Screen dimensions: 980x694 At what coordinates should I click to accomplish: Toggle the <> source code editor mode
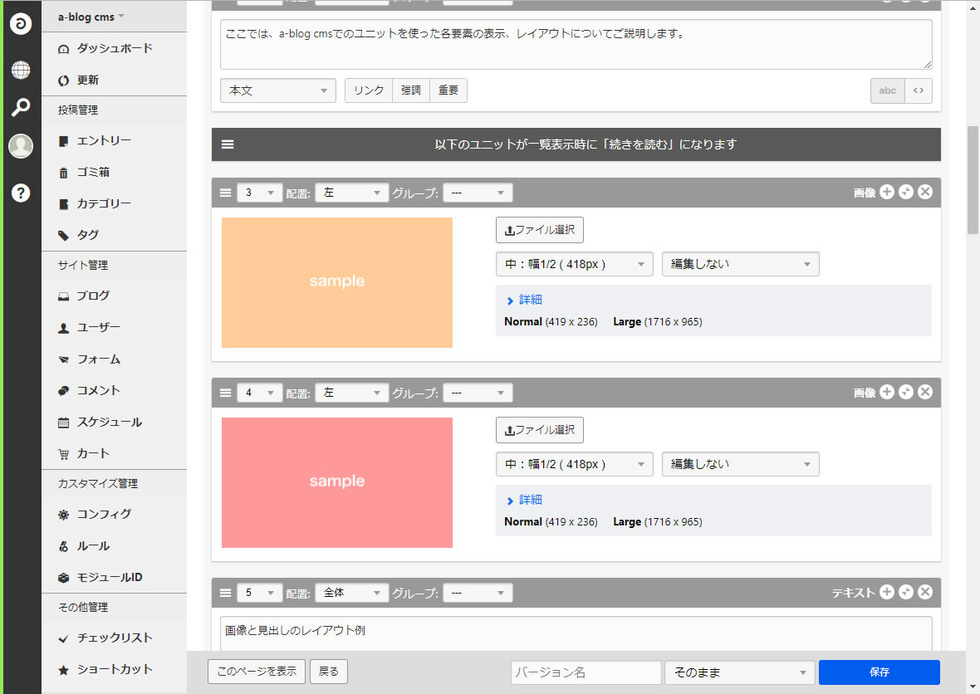[x=918, y=91]
